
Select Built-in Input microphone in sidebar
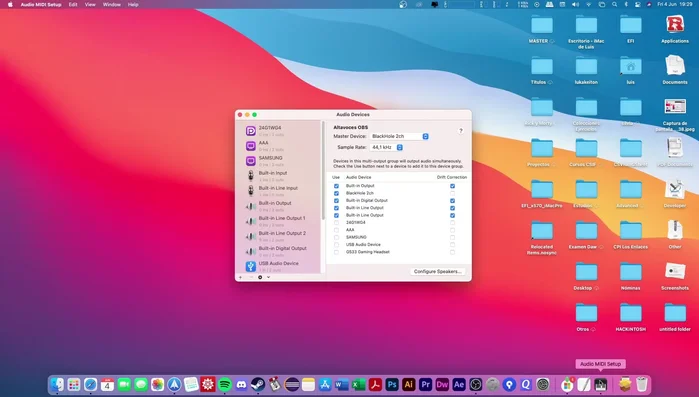coord(279,176)
